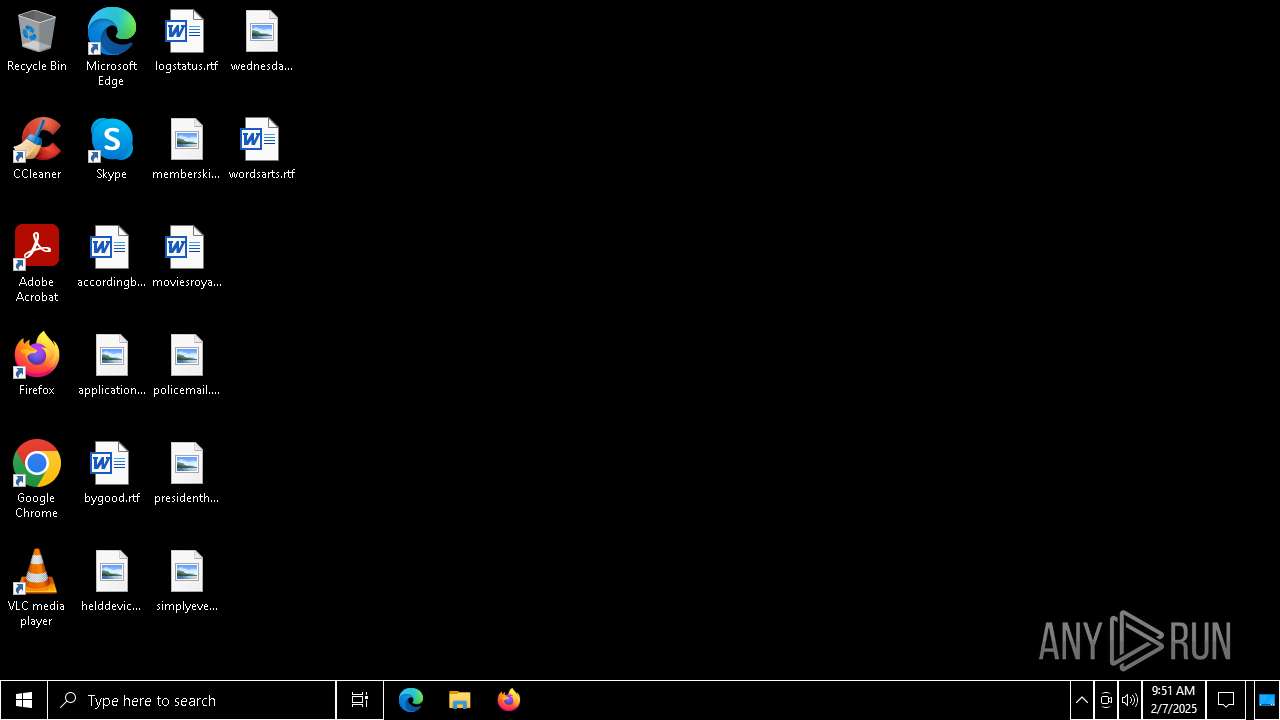Launch Firefox from the taskbar
This screenshot has height=720, width=1280.
coord(509,700)
